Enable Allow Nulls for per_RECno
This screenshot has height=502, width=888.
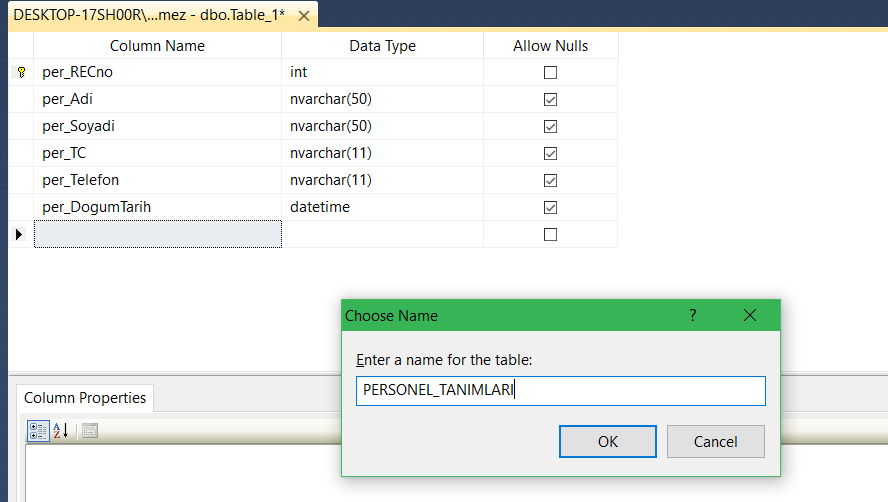coord(550,73)
